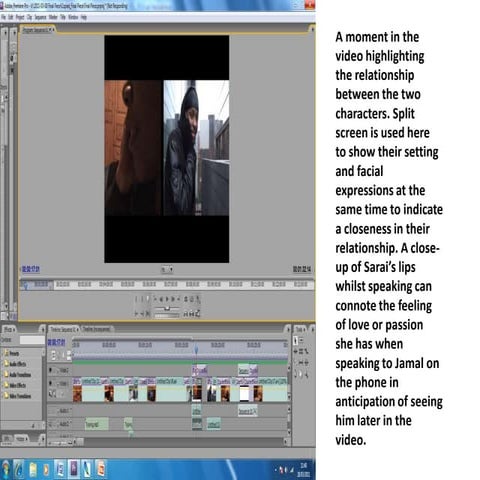Viewport: 480px width, 480px height.
Task: Click the timeline's blue timecode display
Action: click(56, 342)
